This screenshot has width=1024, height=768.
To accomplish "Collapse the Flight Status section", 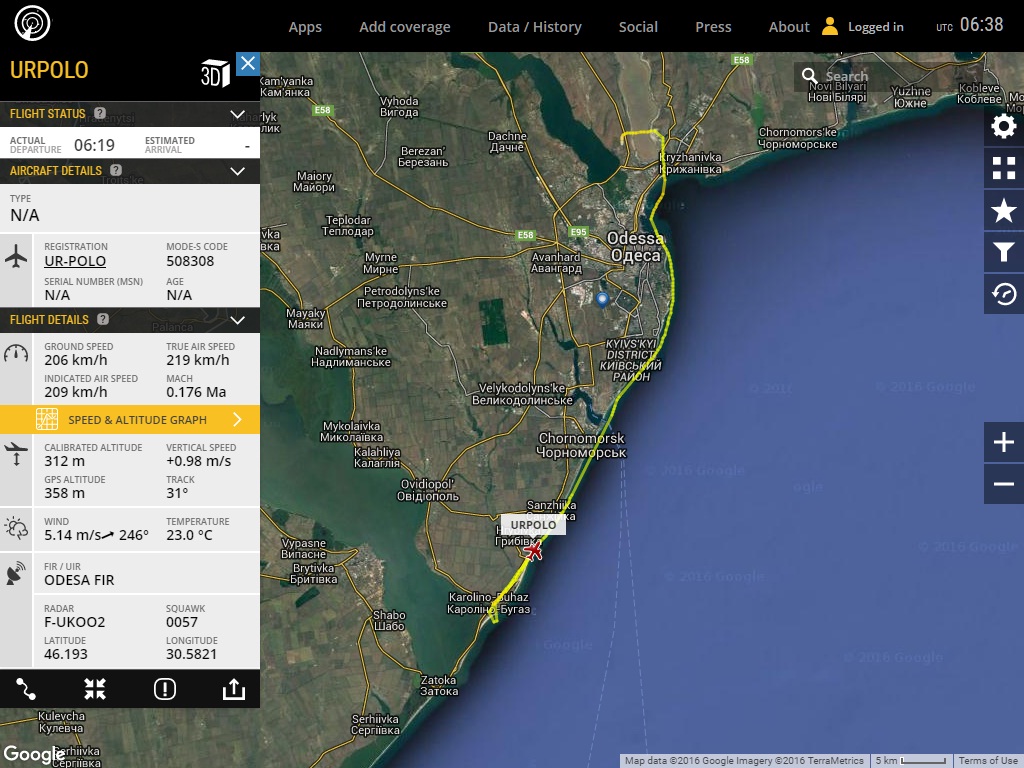I will pos(237,114).
